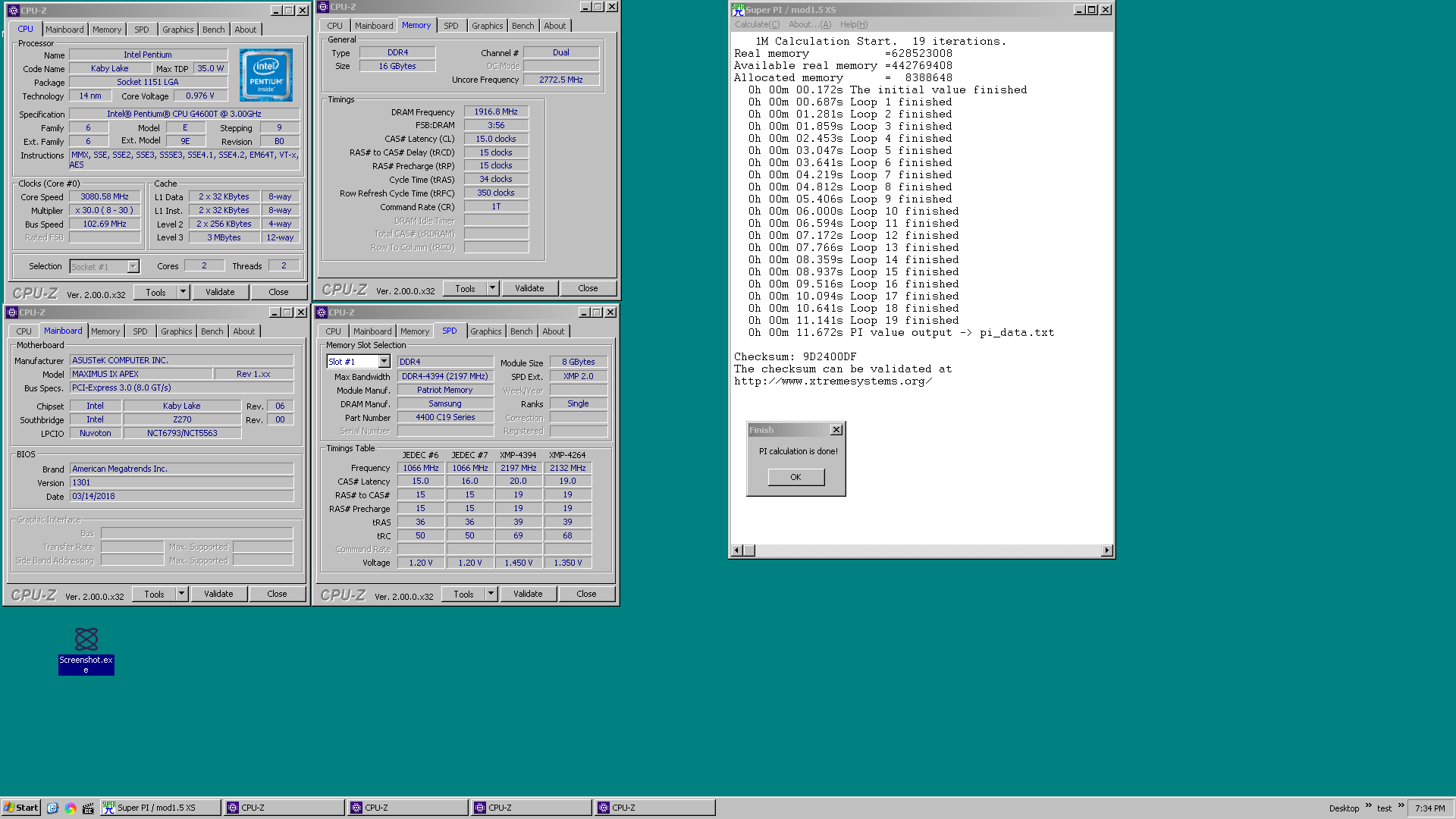Switch to the first CPU-Z taskbar button

point(284,808)
